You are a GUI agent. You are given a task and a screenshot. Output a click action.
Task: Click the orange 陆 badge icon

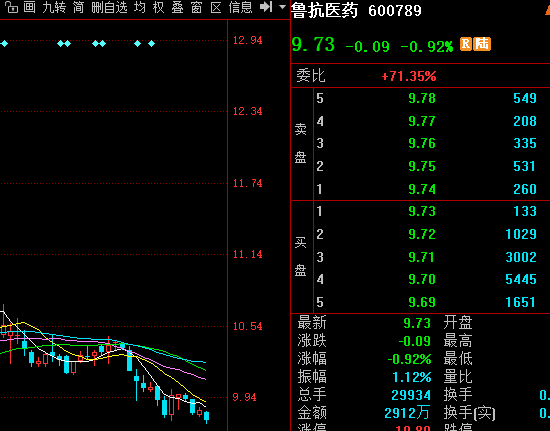482,44
